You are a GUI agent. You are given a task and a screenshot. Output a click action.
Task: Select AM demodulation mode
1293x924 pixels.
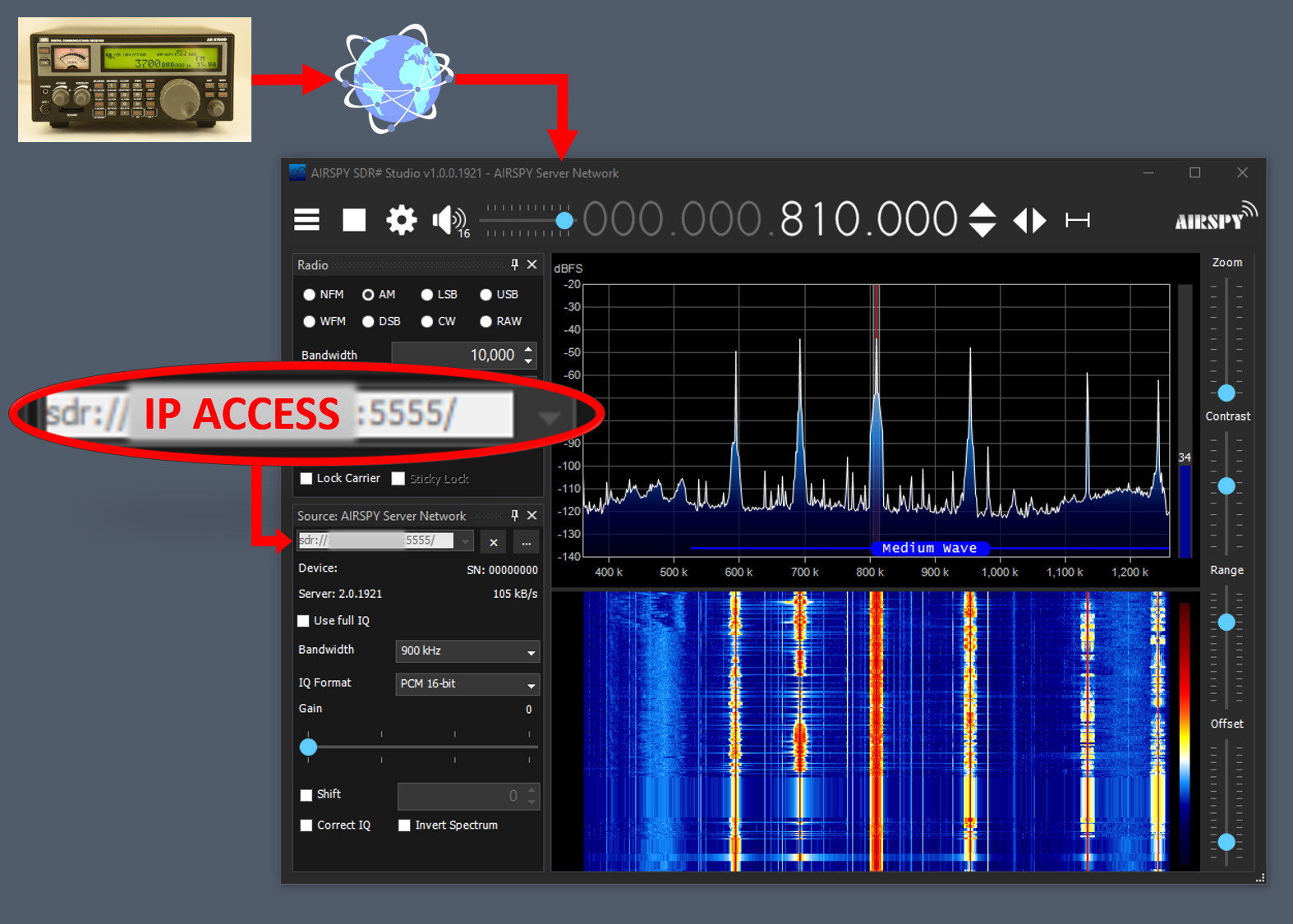tap(368, 295)
